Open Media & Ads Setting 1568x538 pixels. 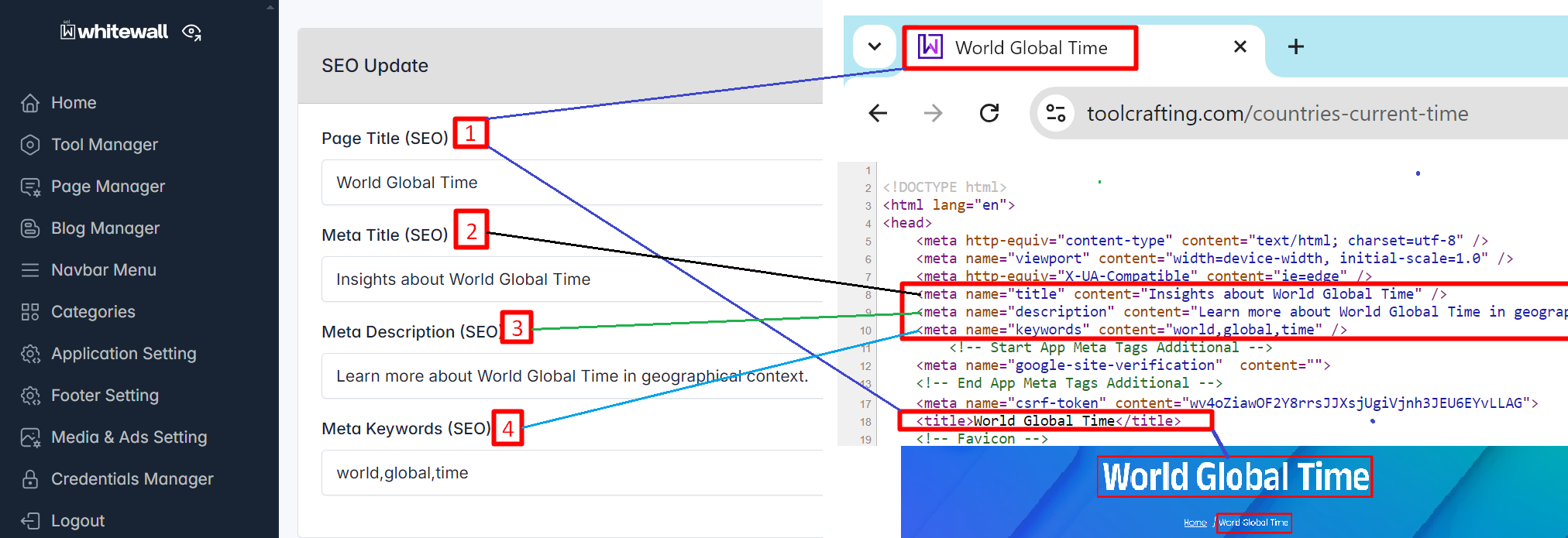(x=129, y=437)
